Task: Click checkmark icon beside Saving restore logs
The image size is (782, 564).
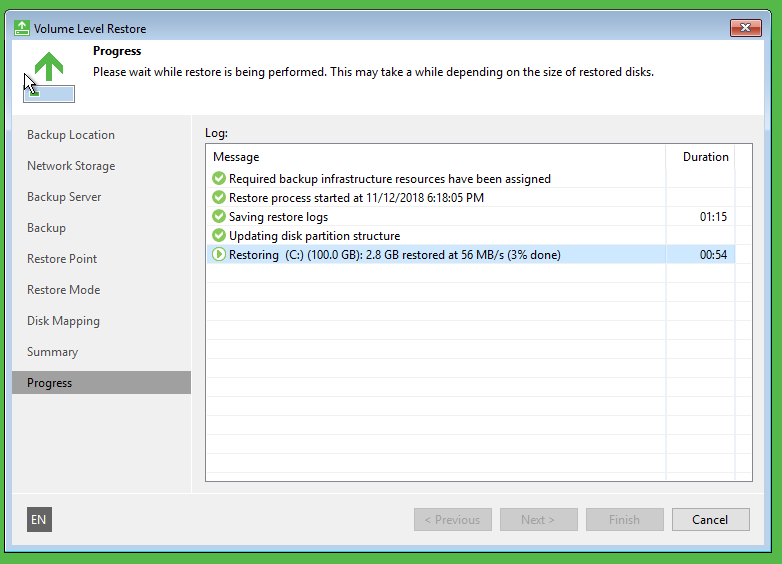Action: [x=219, y=217]
